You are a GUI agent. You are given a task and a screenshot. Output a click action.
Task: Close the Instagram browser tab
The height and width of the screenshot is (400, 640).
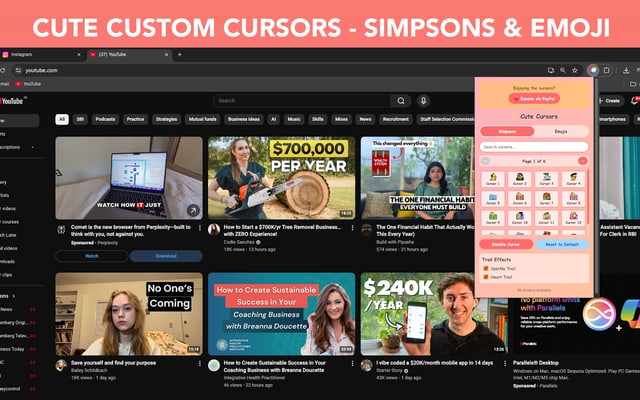click(x=79, y=54)
